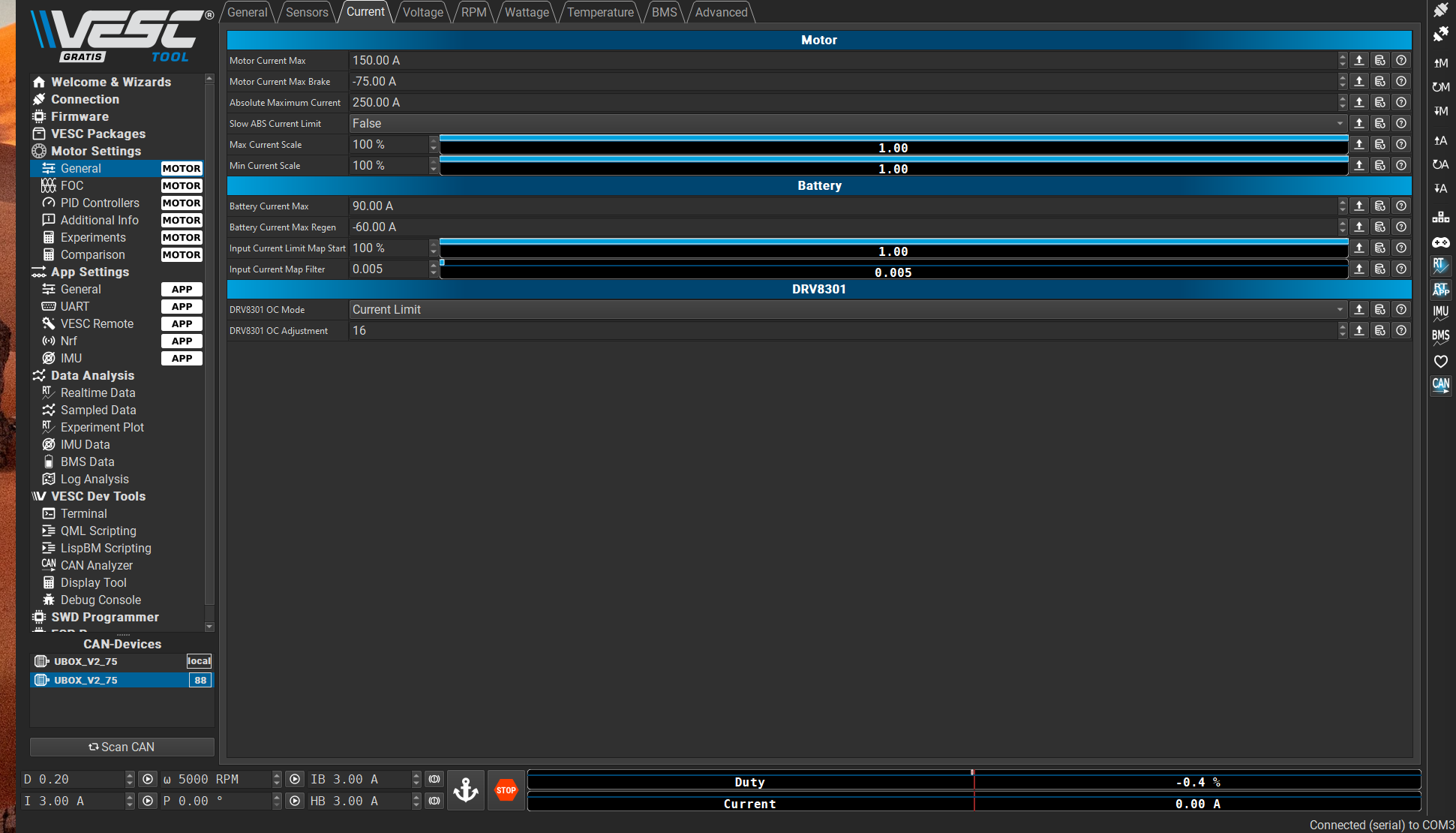The width and height of the screenshot is (1456, 833).
Task: Click the red STOP button icon
Action: (506, 790)
